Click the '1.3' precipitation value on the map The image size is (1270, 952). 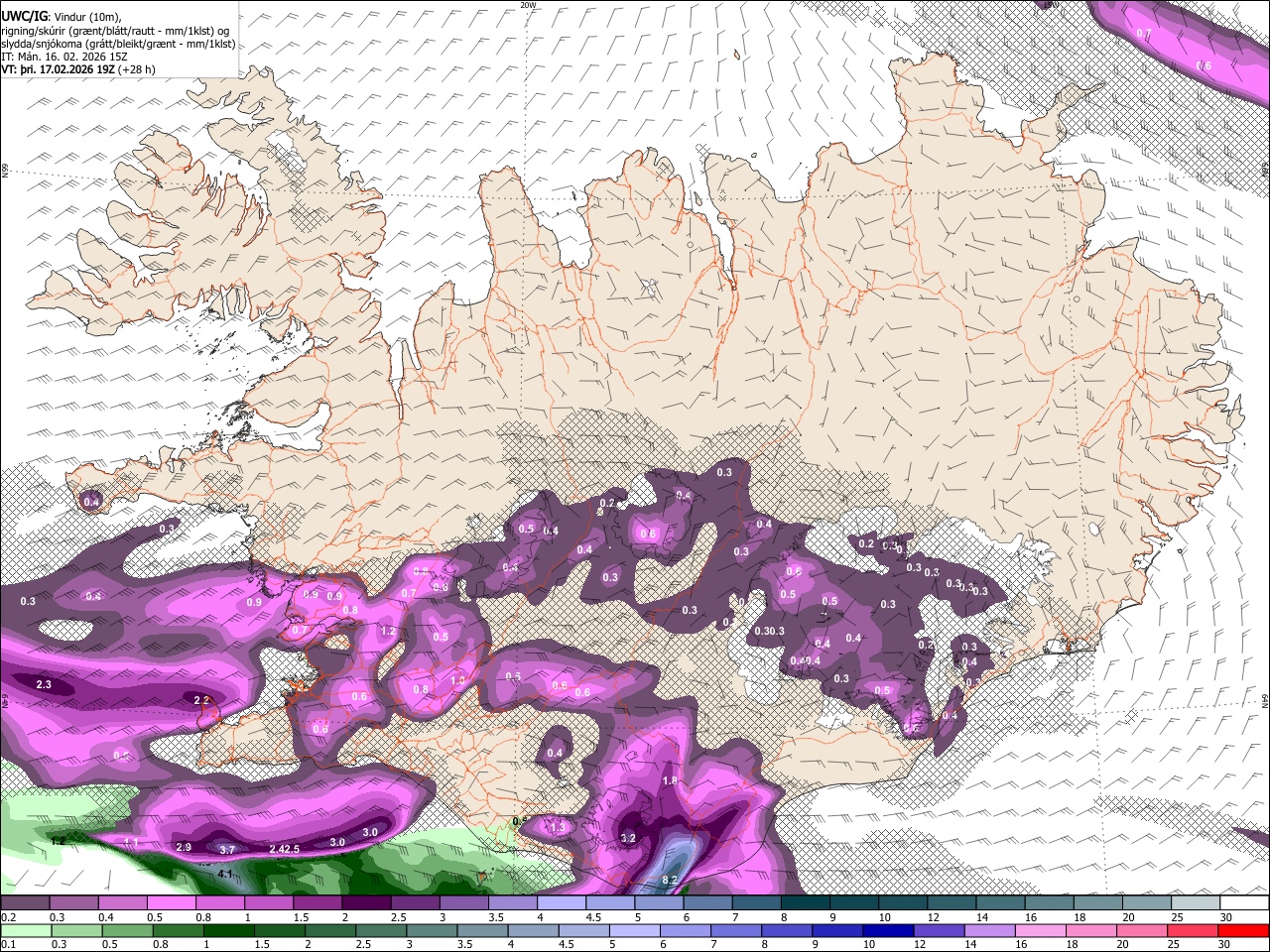[x=557, y=827]
